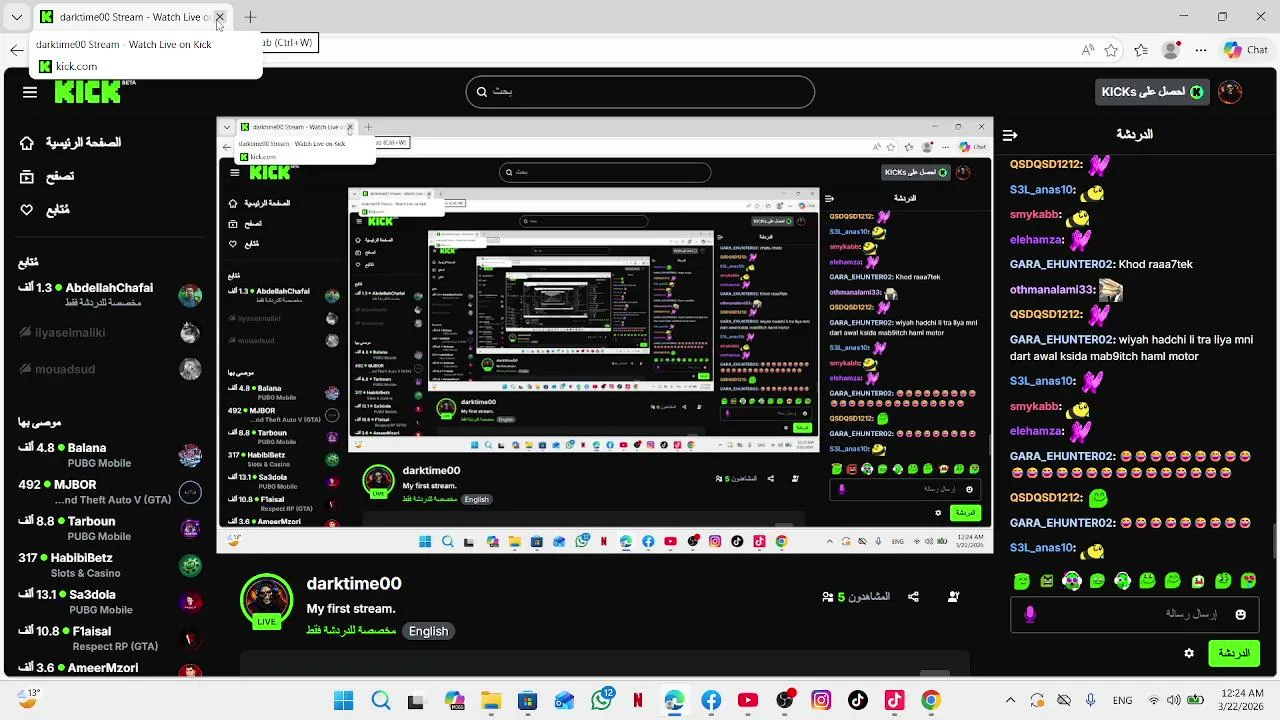The height and width of the screenshot is (720, 1280).
Task: Open a new browser tab
Action: coord(250,17)
